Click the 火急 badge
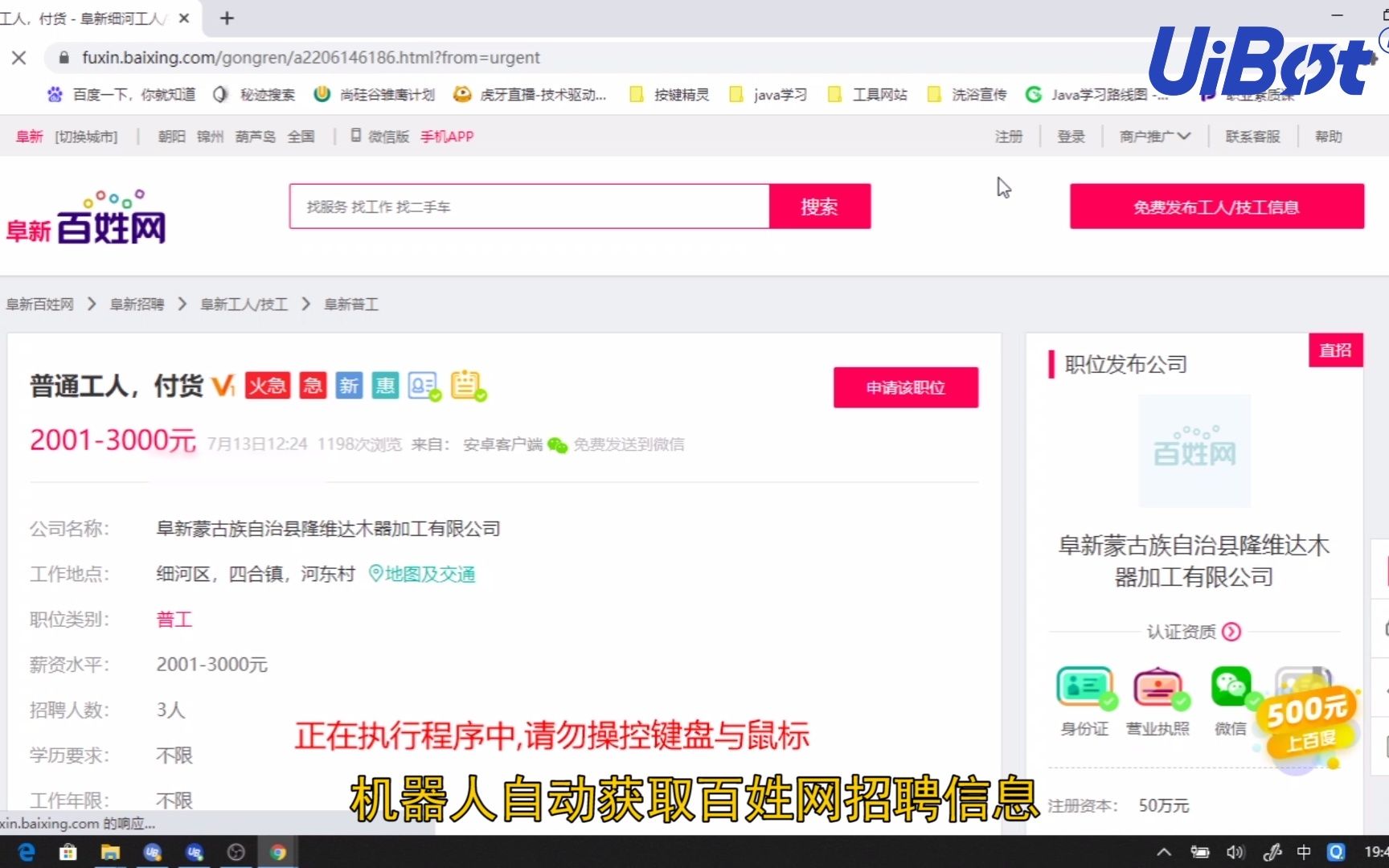 pos(268,386)
